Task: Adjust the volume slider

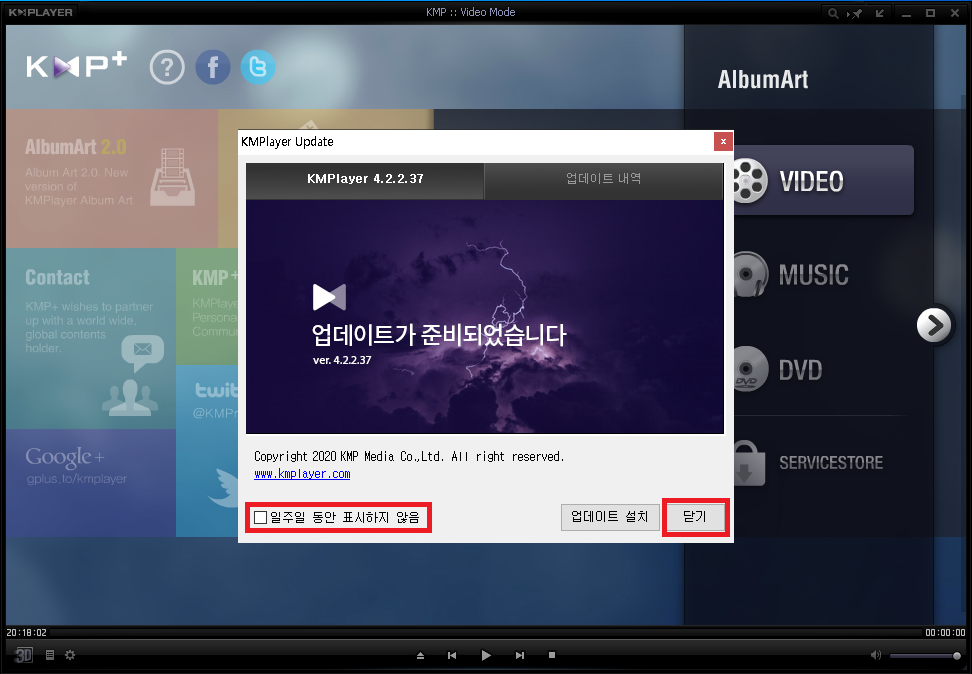Action: [926, 655]
